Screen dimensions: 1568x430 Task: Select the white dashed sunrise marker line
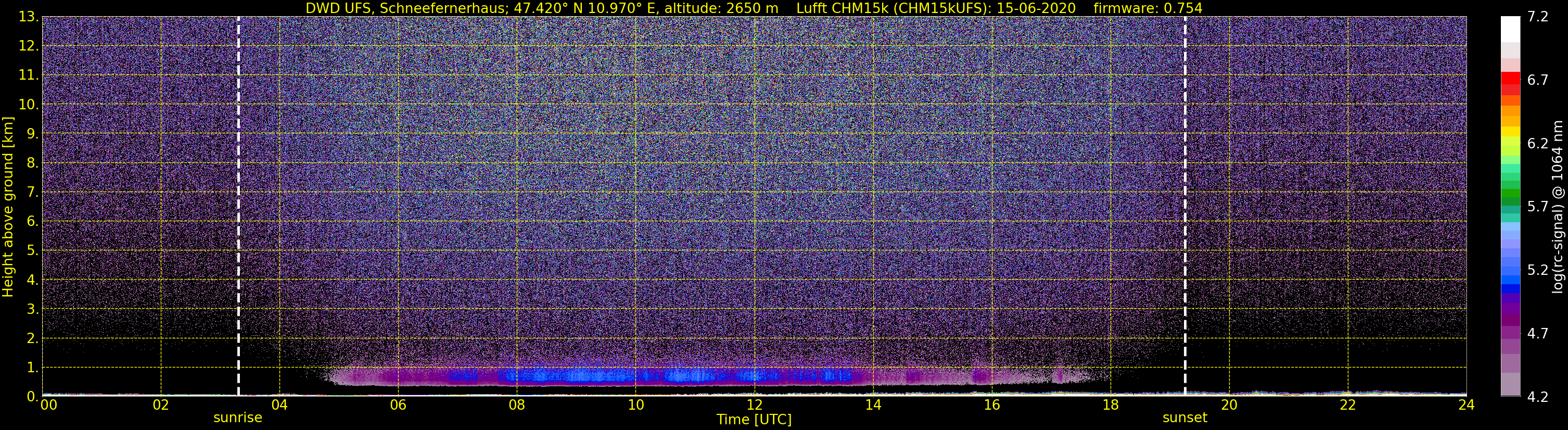(x=238, y=206)
